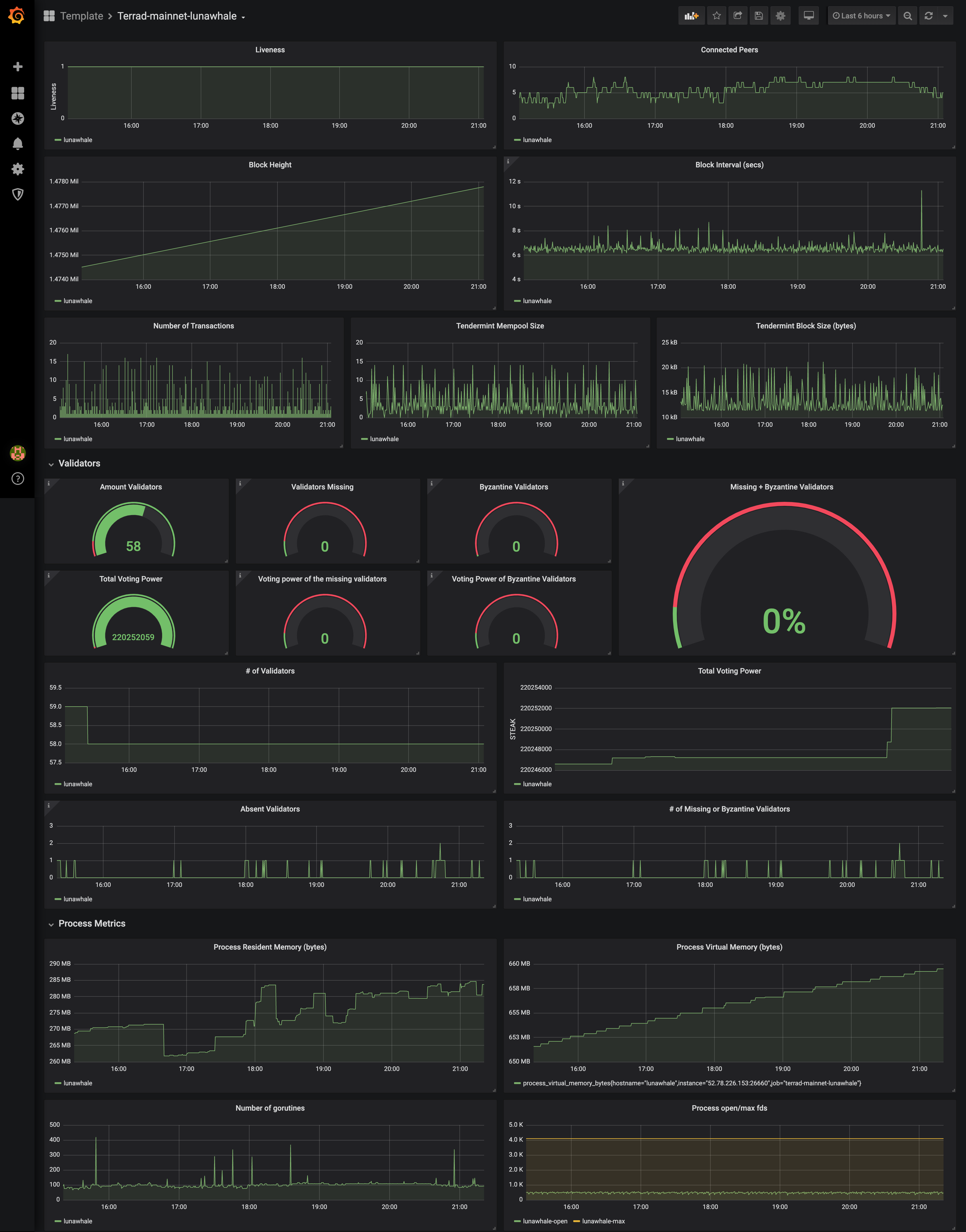This screenshot has width=966, height=1232.
Task: Toggle lunawhale-max series in fds legend
Action: pos(603,1221)
